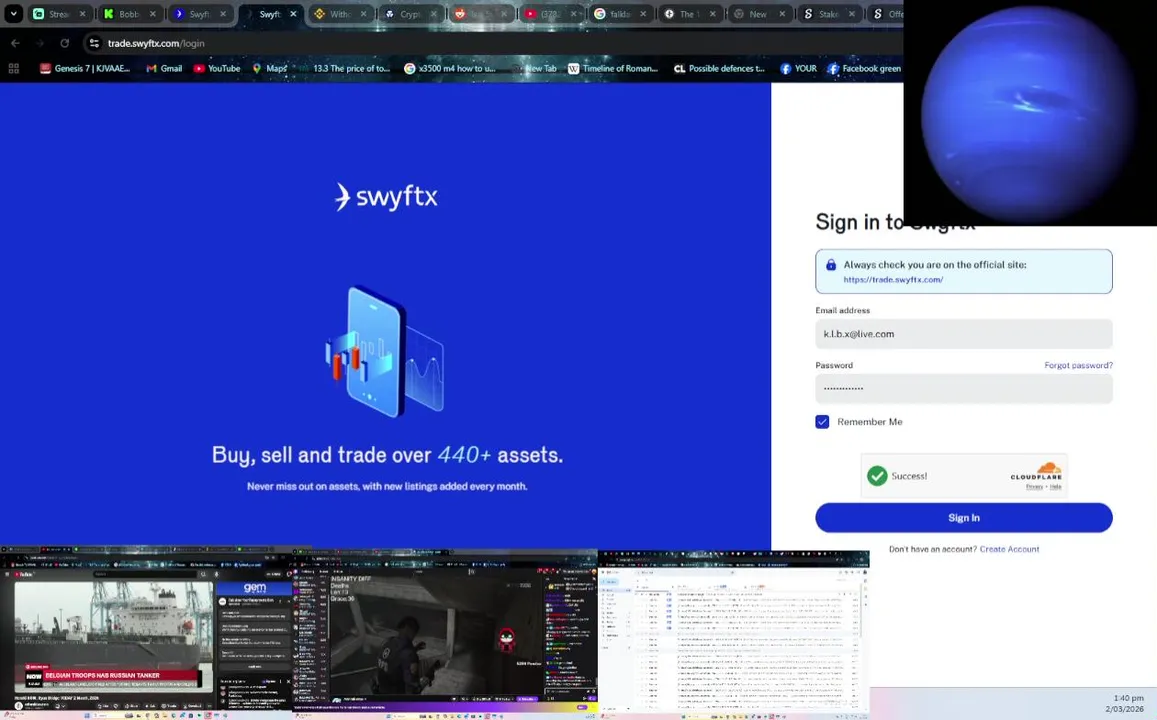
Task: Switch to the Stream tab
Action: coord(57,14)
